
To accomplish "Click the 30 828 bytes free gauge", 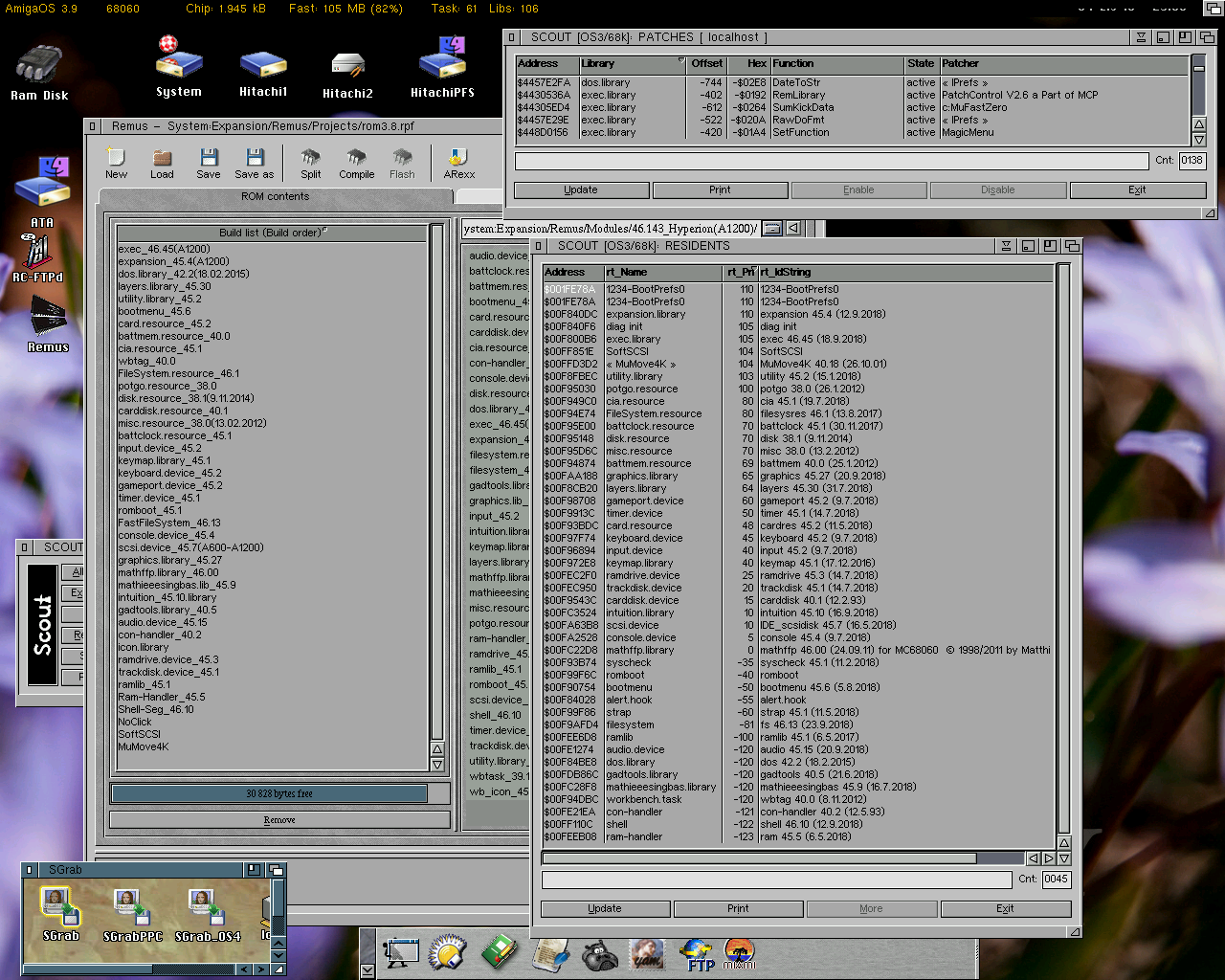I will pos(279,793).
